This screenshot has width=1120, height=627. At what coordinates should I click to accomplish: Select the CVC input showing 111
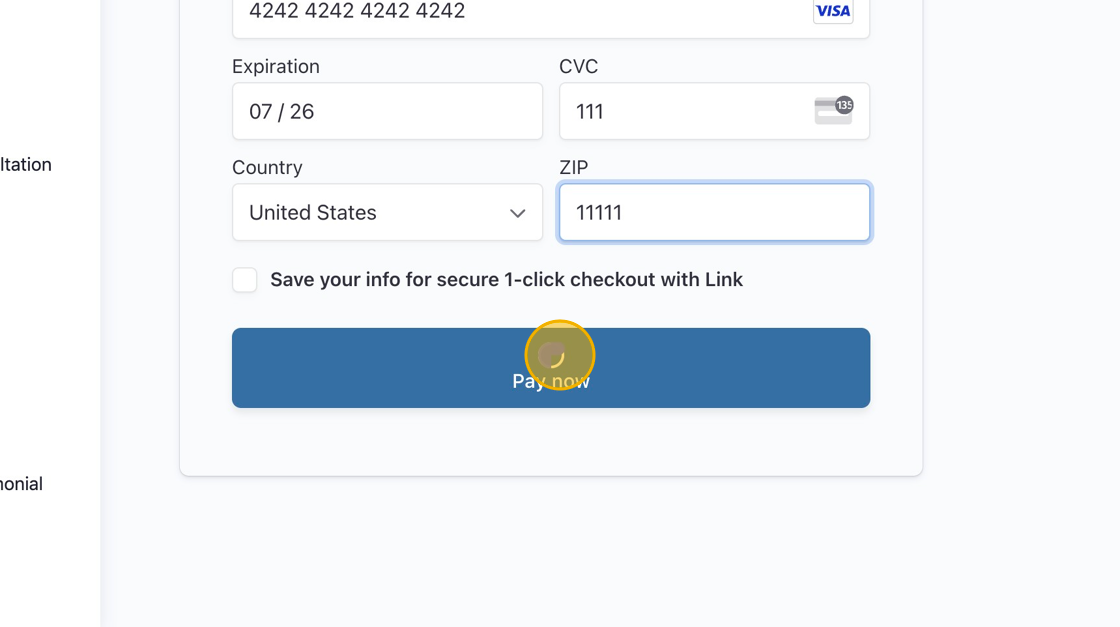pyautogui.click(x=714, y=111)
